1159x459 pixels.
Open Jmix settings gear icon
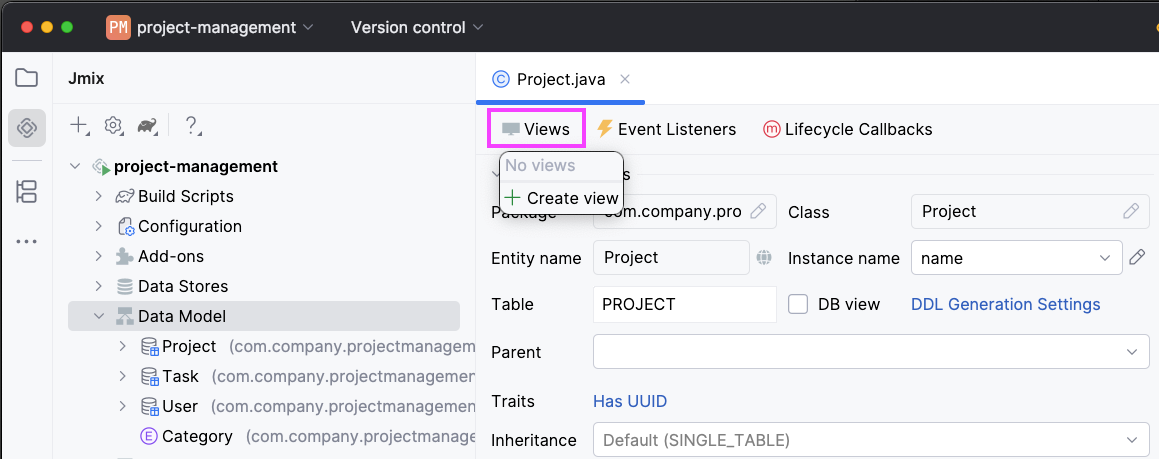click(113, 125)
